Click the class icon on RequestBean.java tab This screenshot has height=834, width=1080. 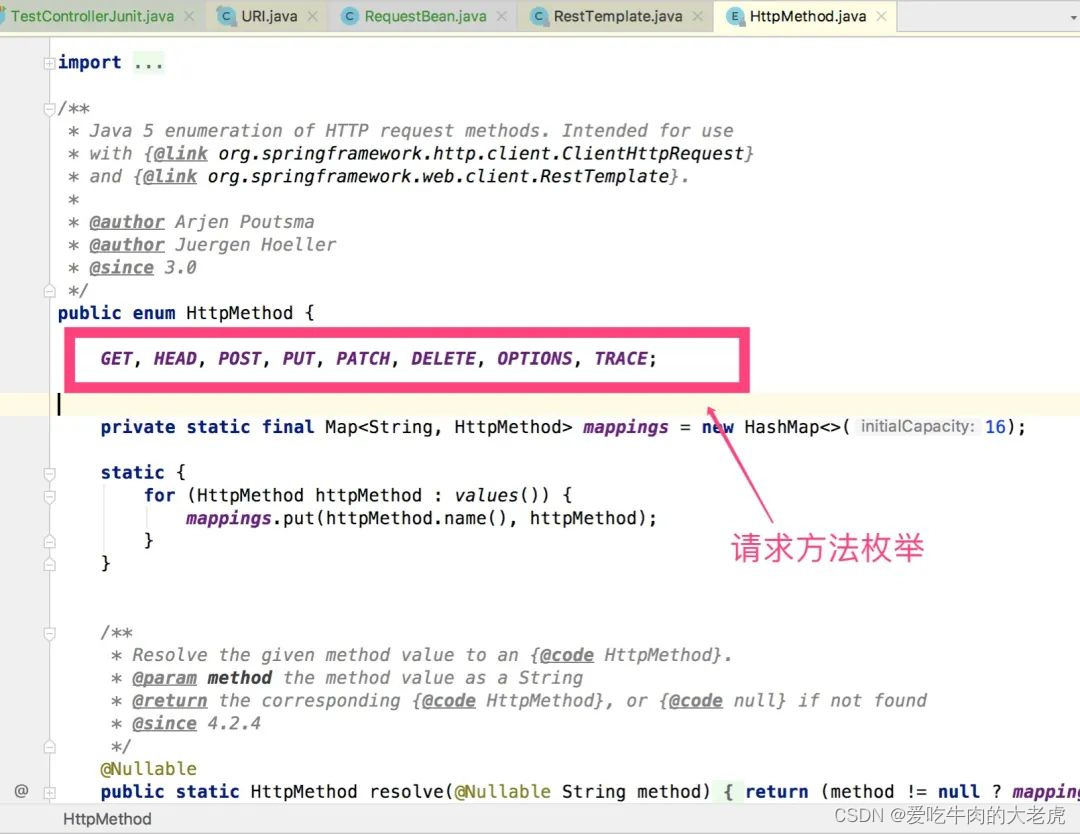[349, 16]
